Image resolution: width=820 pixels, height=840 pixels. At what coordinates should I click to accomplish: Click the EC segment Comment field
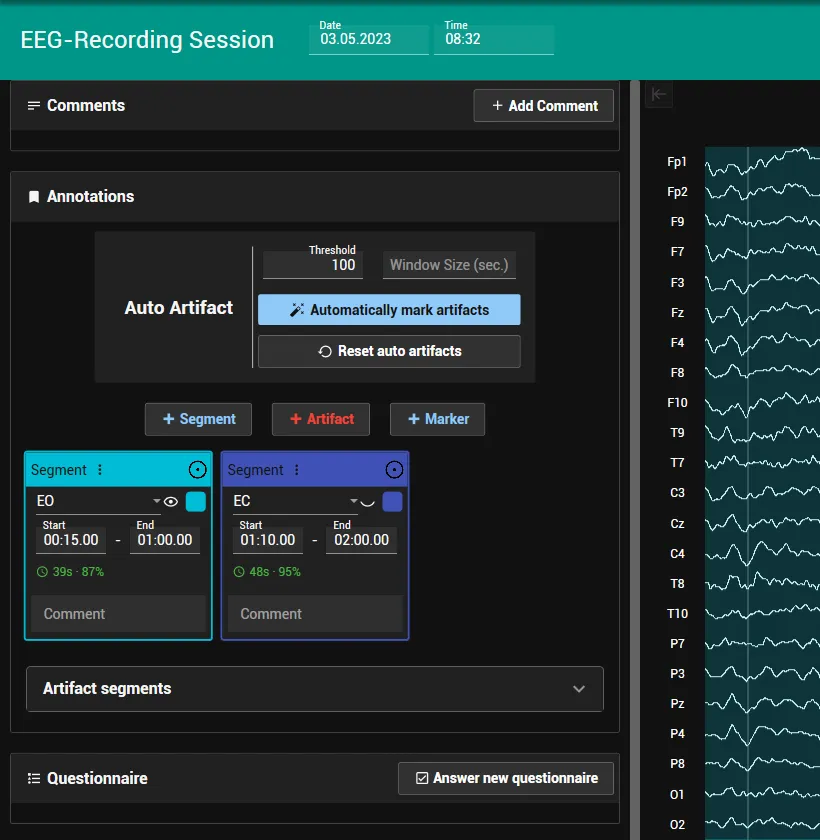click(315, 614)
